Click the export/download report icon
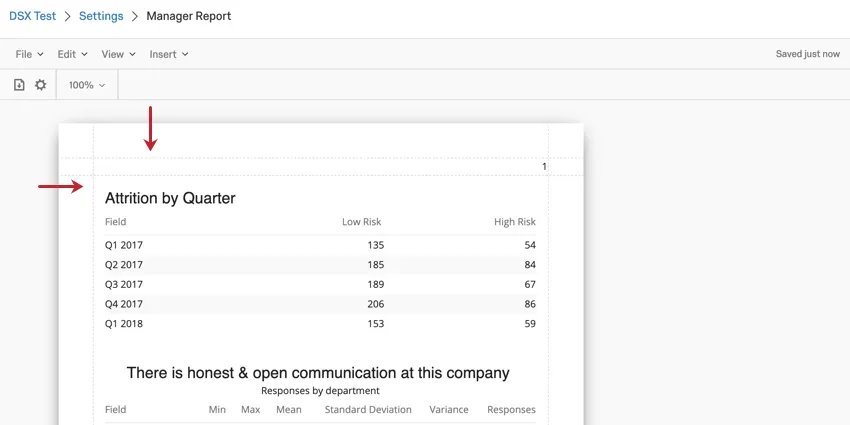 19,85
